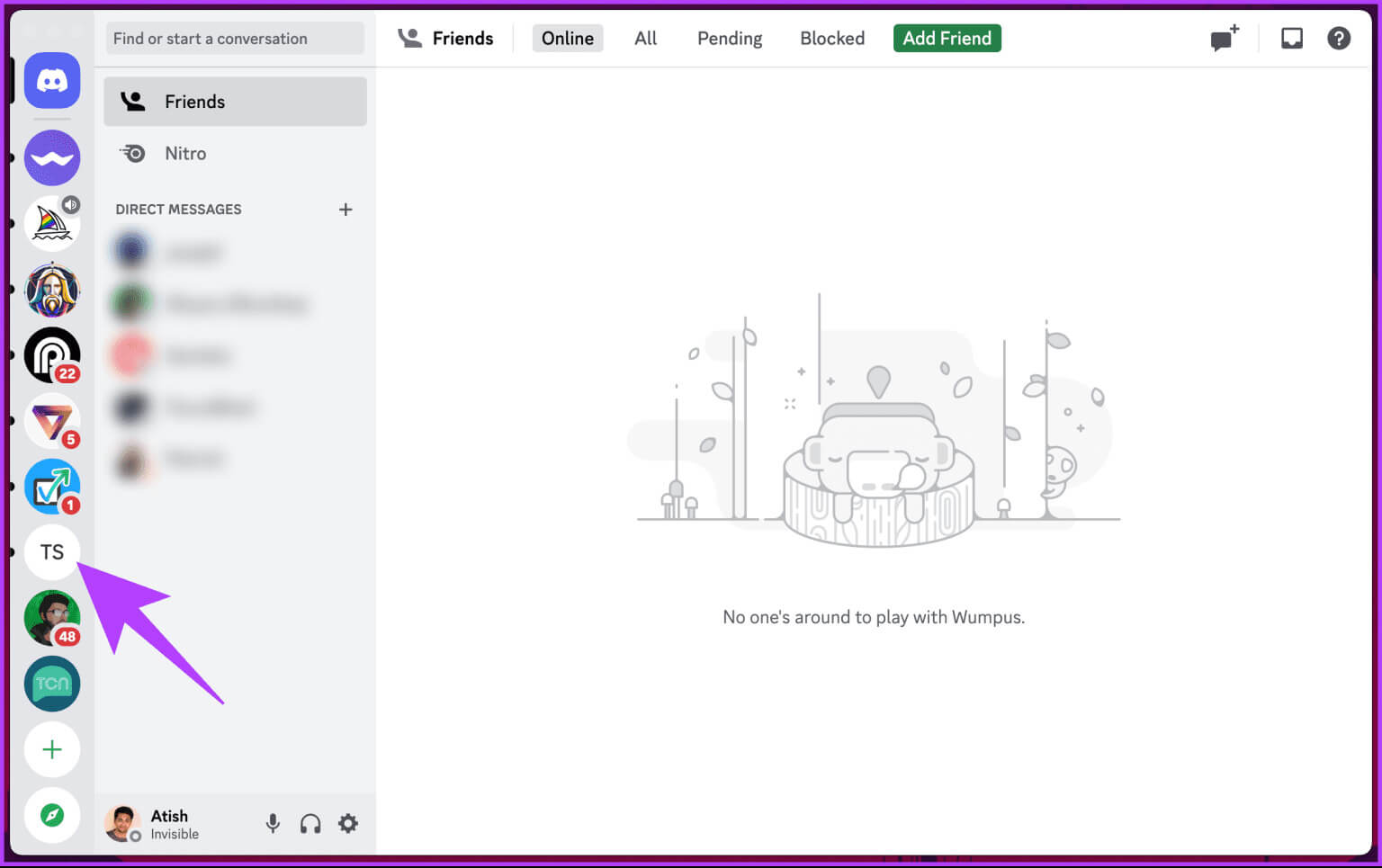Switch to the Blocked tab

tap(832, 39)
